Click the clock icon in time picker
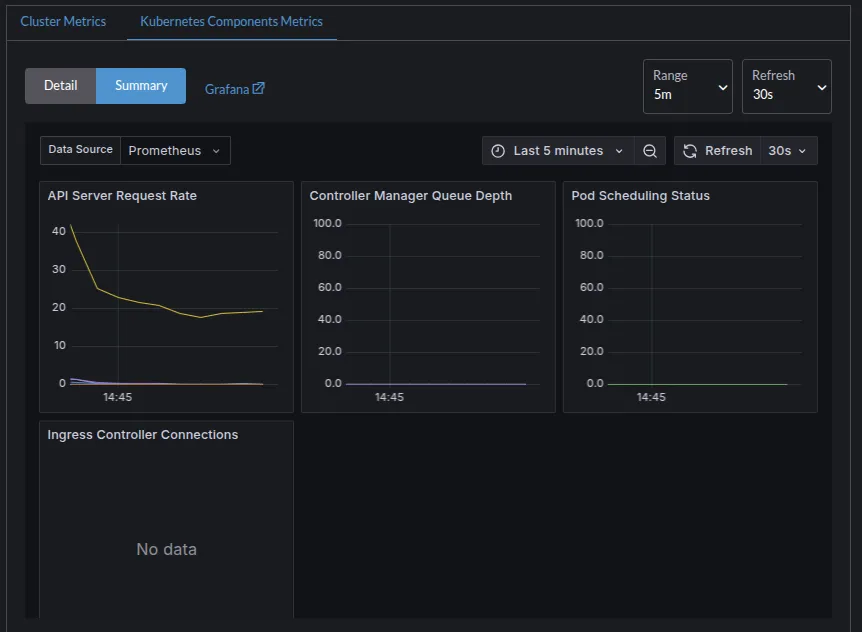Viewport: 862px width, 632px height. point(498,151)
